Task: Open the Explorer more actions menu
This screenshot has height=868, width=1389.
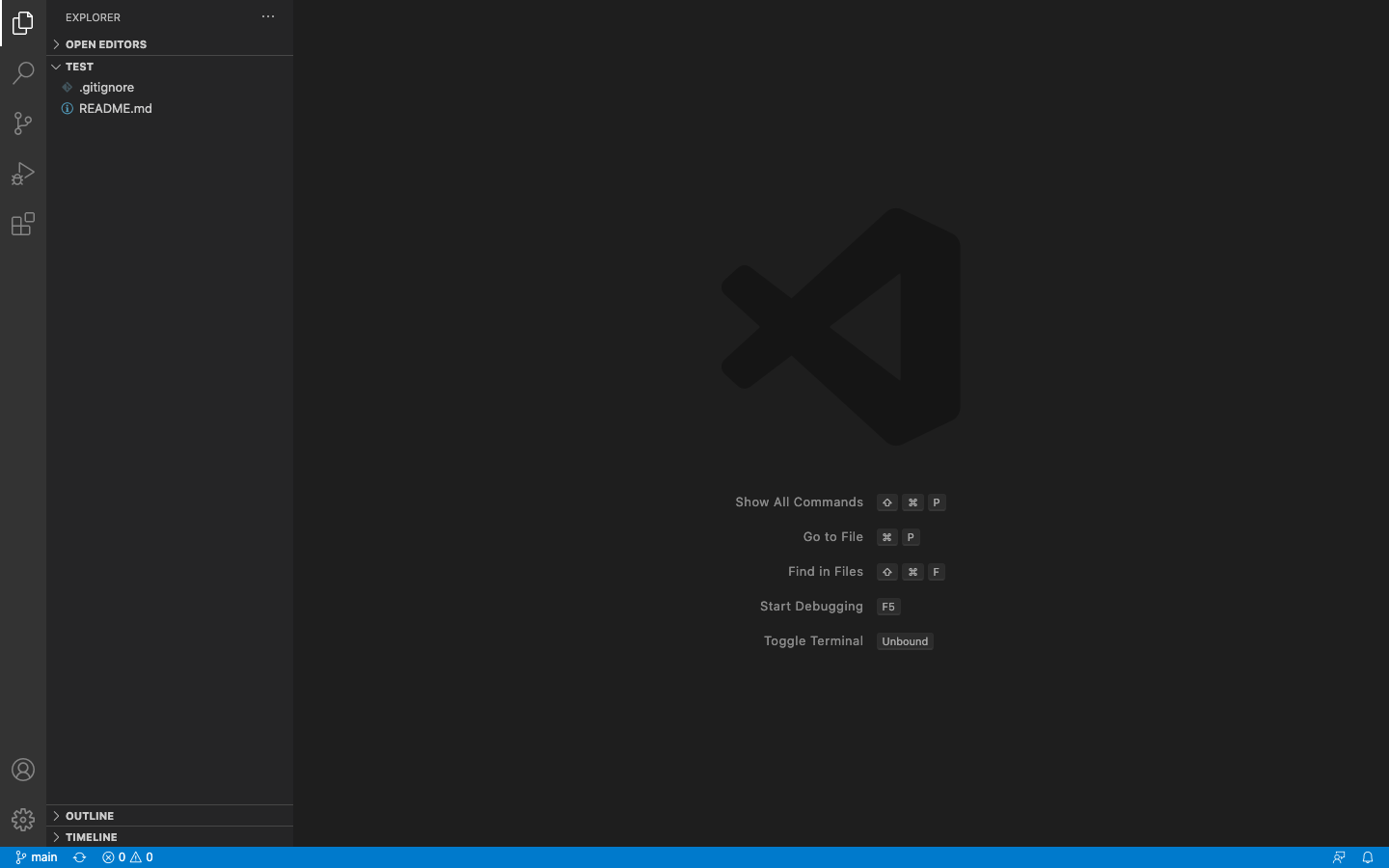Action: coord(268,17)
